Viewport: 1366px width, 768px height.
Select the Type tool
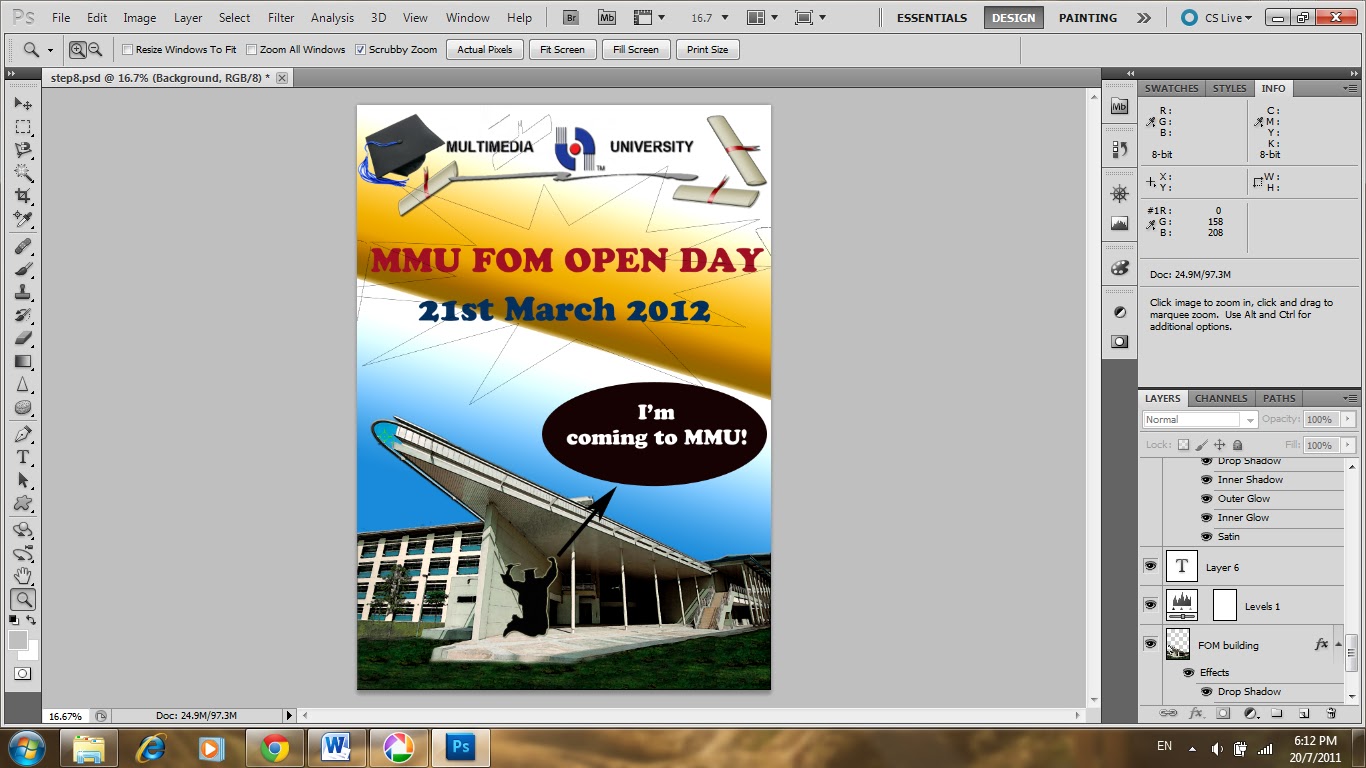tap(23, 457)
